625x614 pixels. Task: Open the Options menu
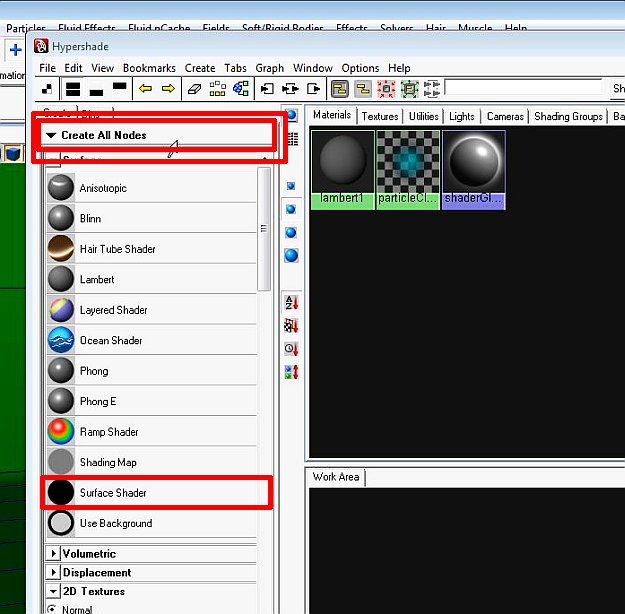coord(360,68)
